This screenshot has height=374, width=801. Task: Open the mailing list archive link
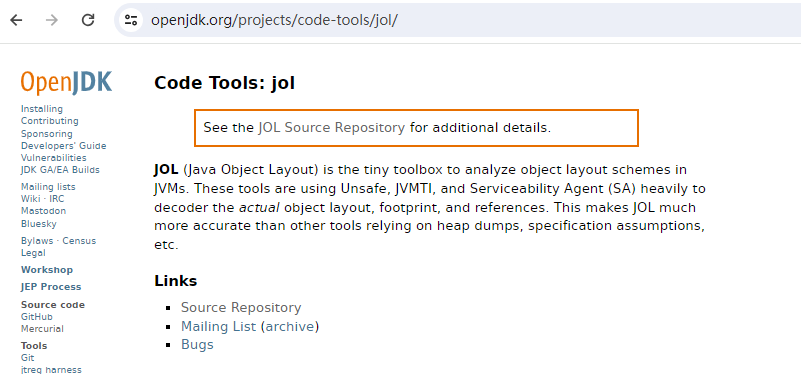click(x=290, y=326)
